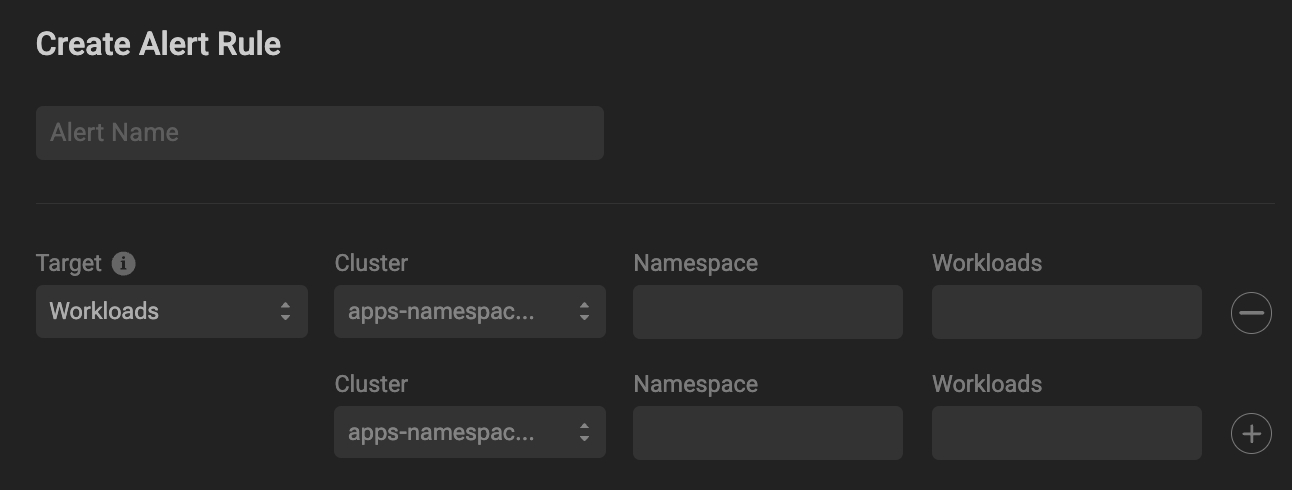Click the second row Cluster label
The image size is (1292, 490).
(371, 384)
